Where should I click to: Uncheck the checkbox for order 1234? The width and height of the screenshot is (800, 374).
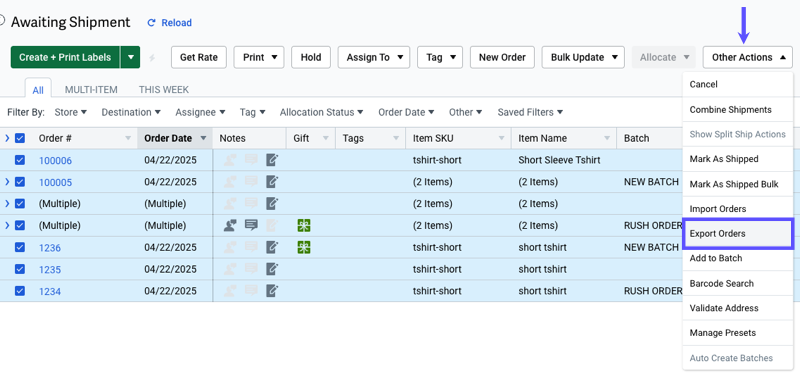pos(20,291)
